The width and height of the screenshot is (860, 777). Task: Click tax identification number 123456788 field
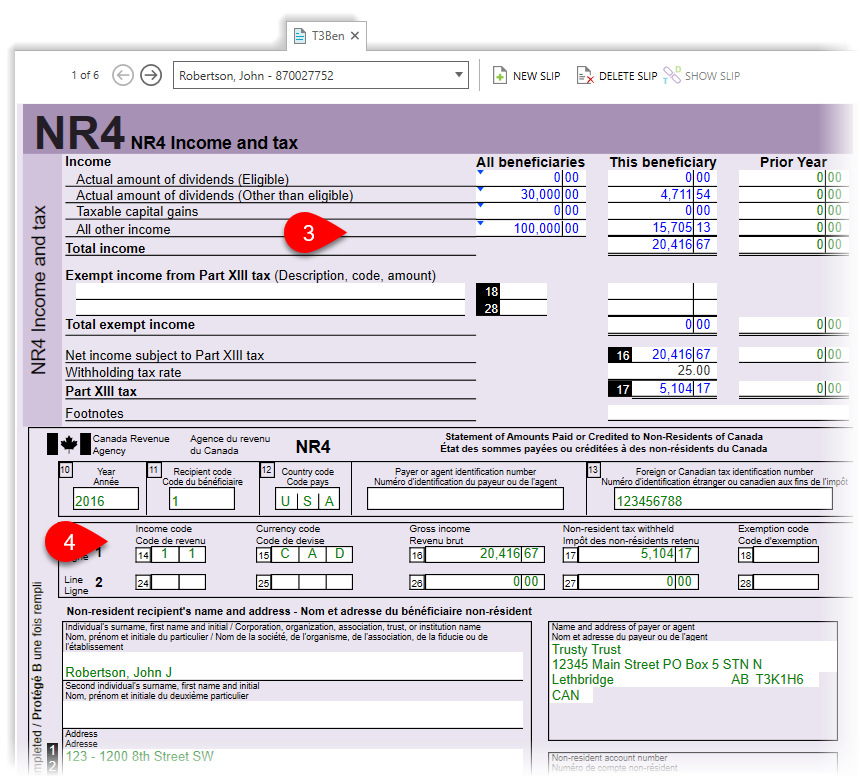(x=723, y=499)
